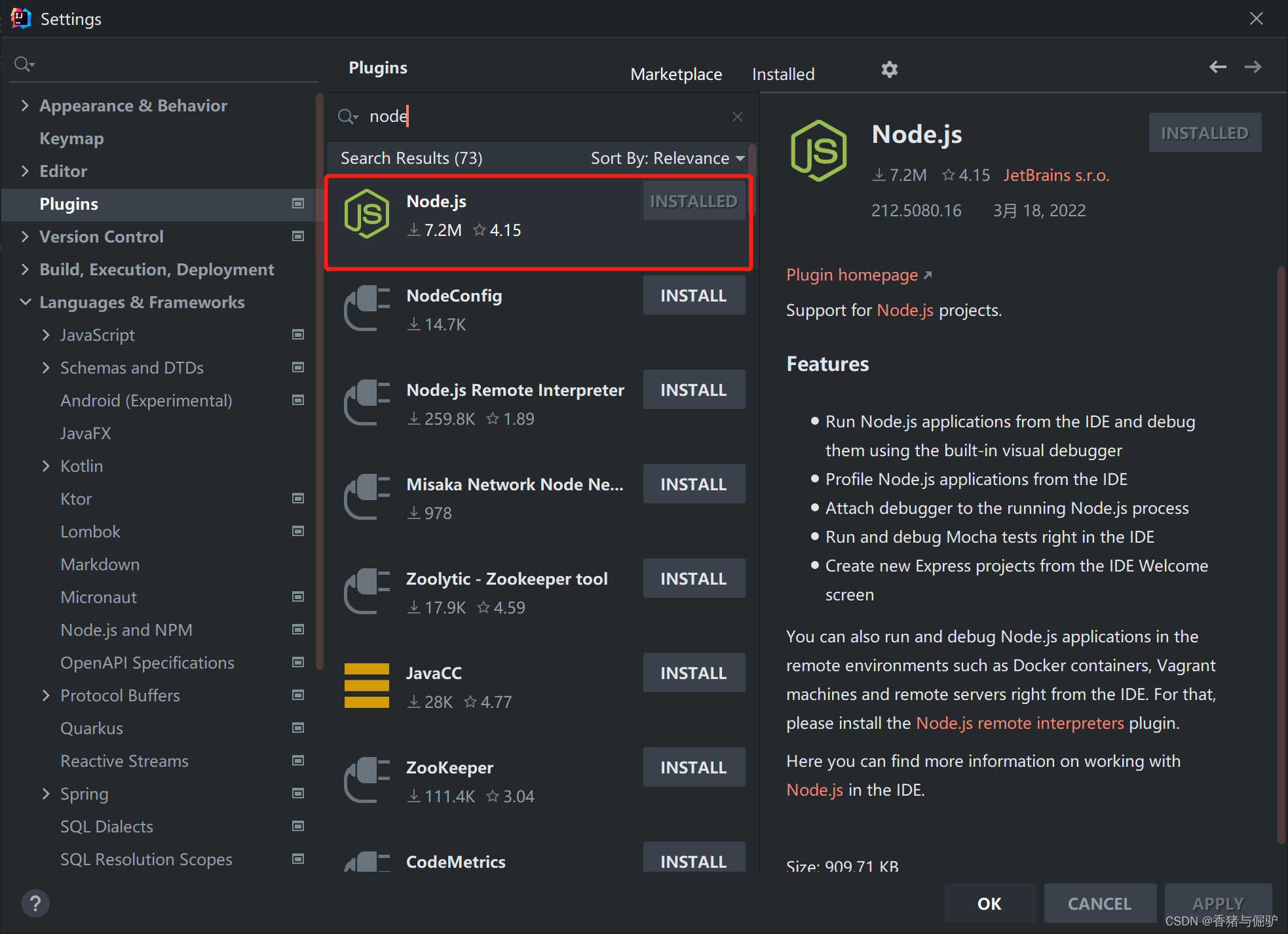Install the Zoolytic Zookeeper tool plugin
Screen dimensions: 1288x934
[x=694, y=579]
